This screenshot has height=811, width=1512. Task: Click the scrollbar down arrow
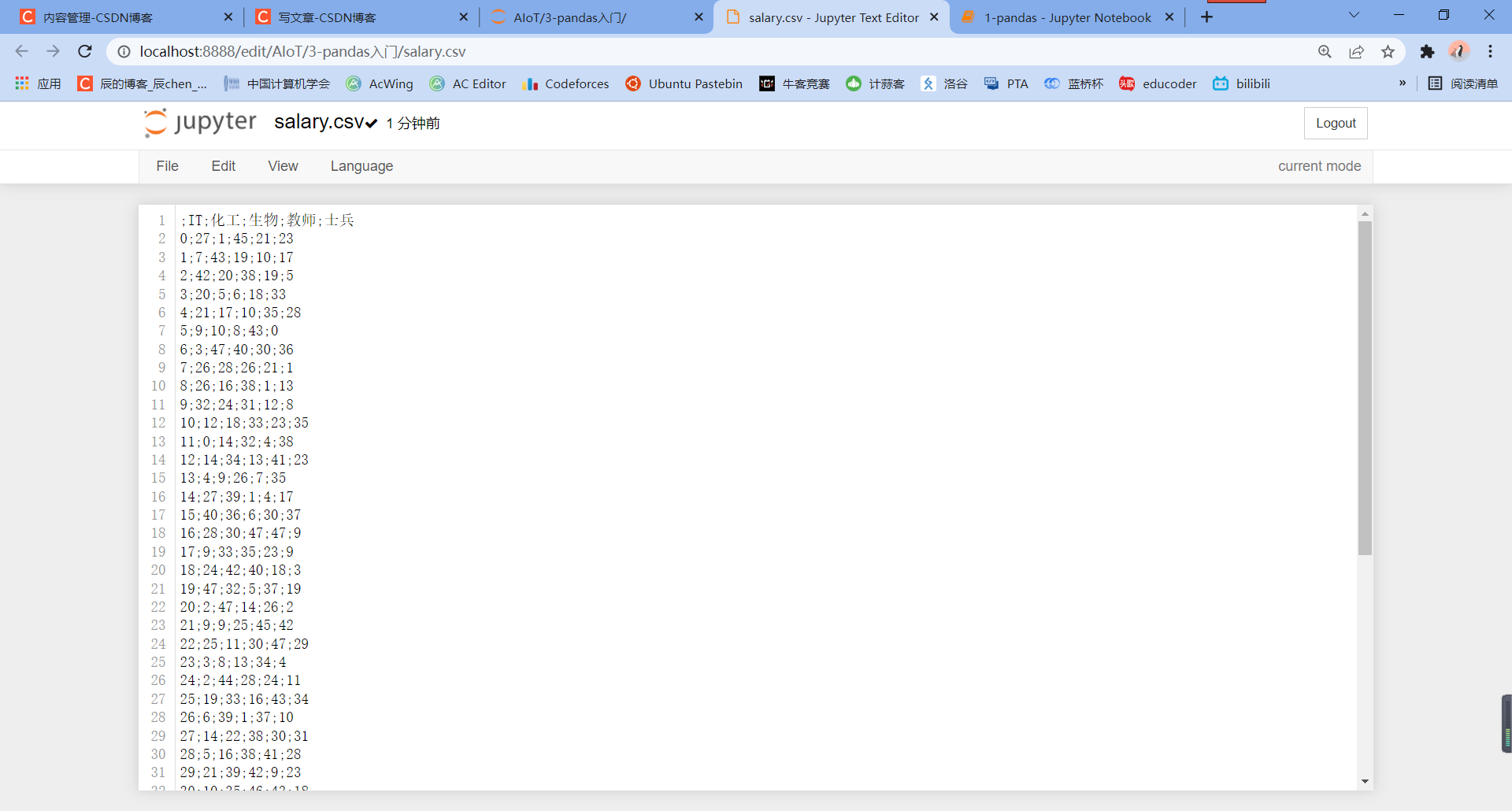[1365, 782]
